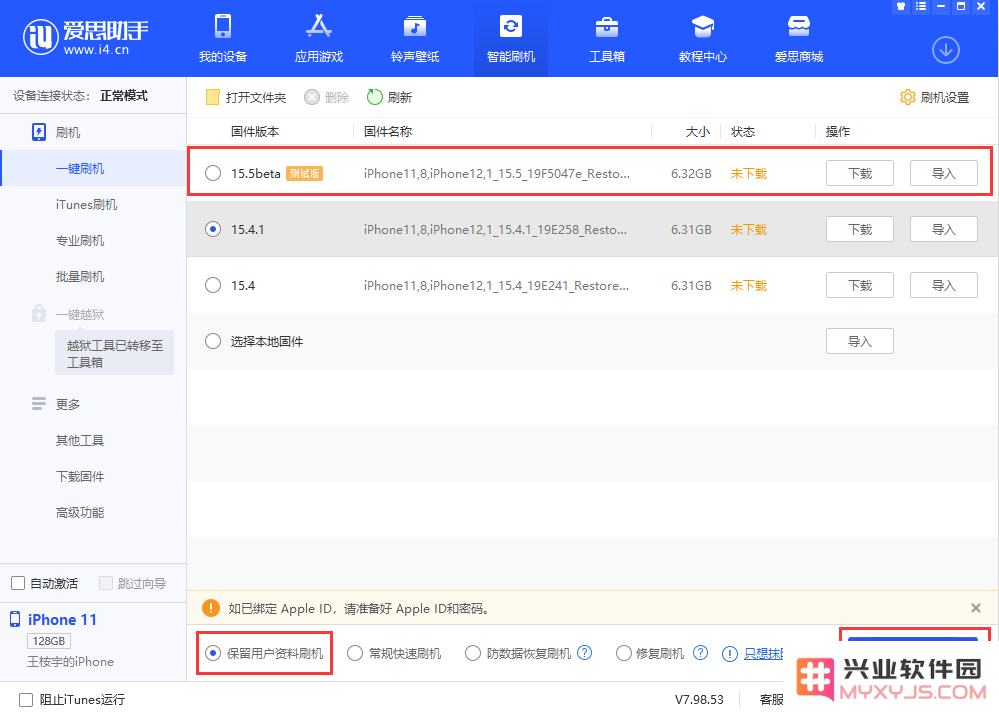Import firmware for 15.4 row
999x716 pixels.
[944, 285]
